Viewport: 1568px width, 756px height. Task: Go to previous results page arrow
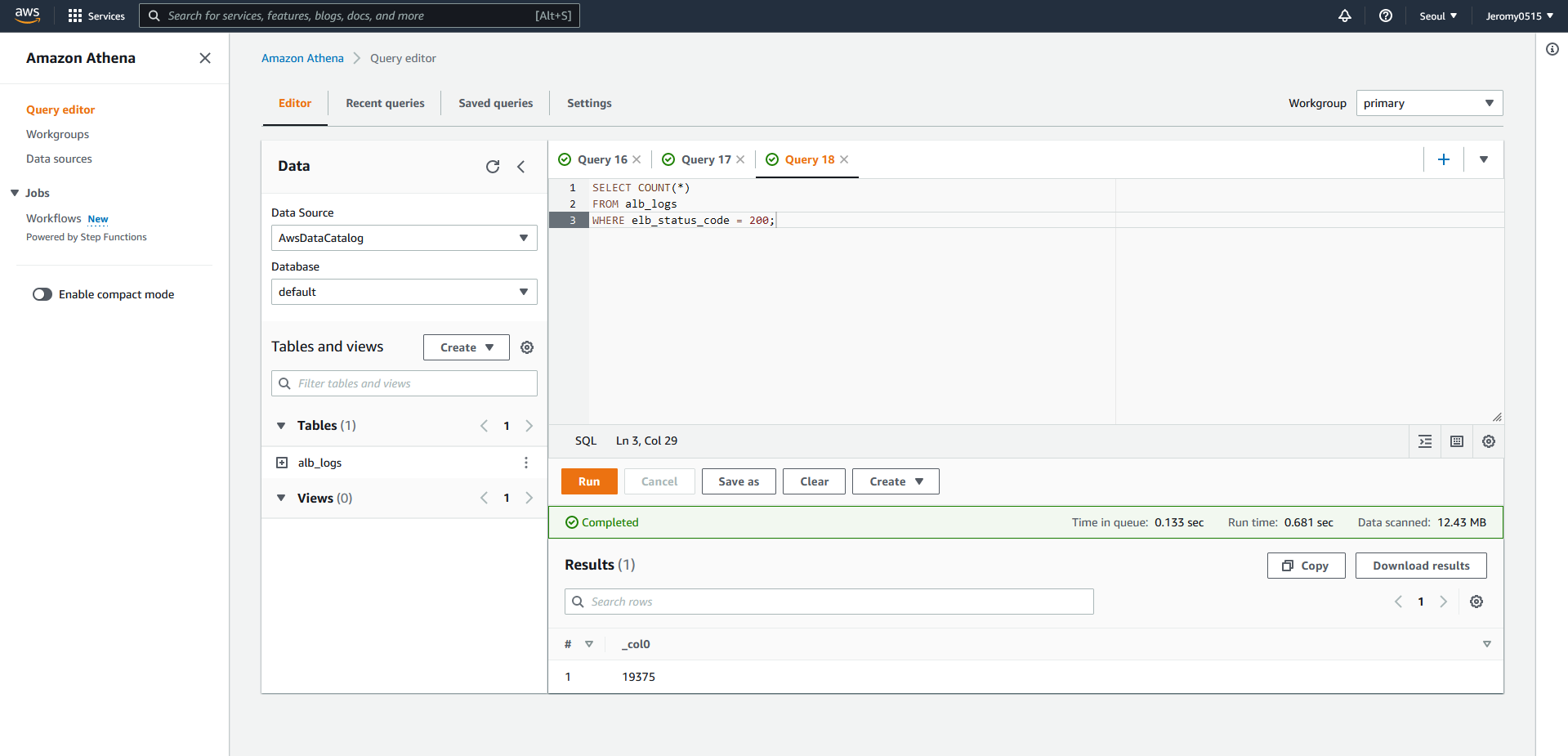(x=1398, y=602)
